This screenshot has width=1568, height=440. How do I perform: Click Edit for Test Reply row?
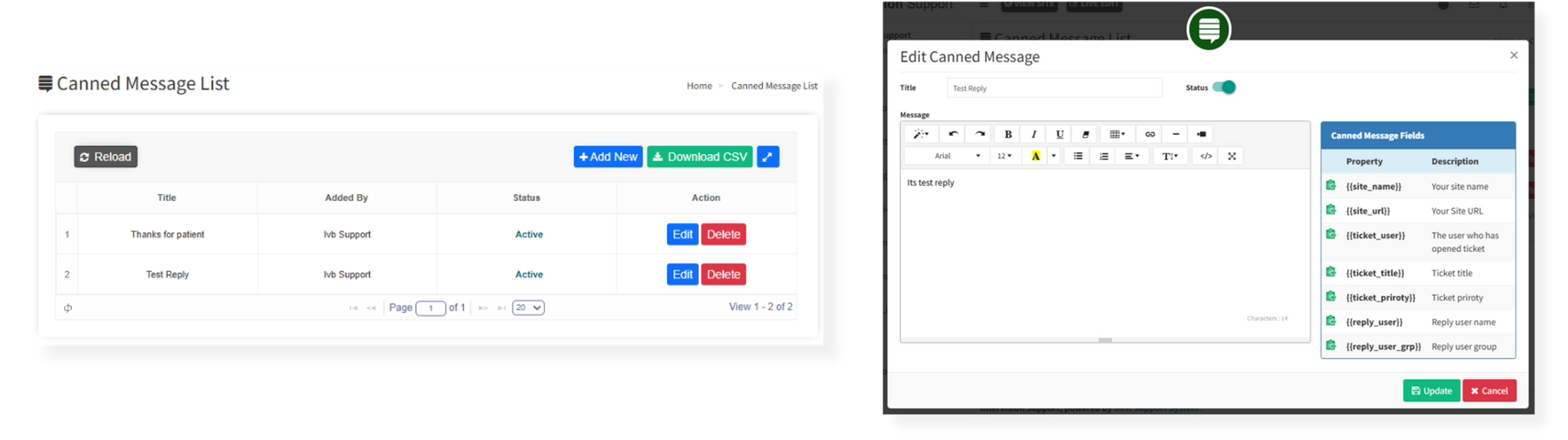[682, 274]
